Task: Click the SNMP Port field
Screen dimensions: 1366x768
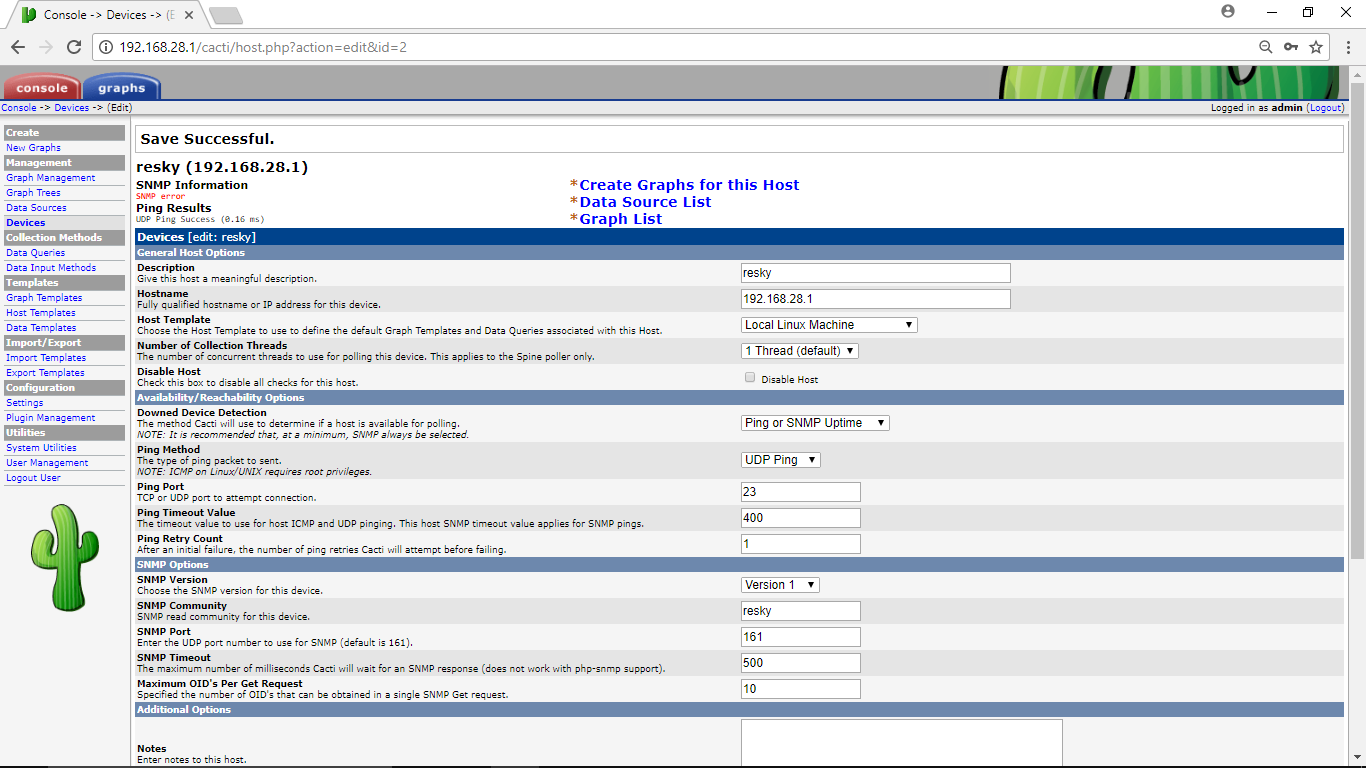Action: 801,637
